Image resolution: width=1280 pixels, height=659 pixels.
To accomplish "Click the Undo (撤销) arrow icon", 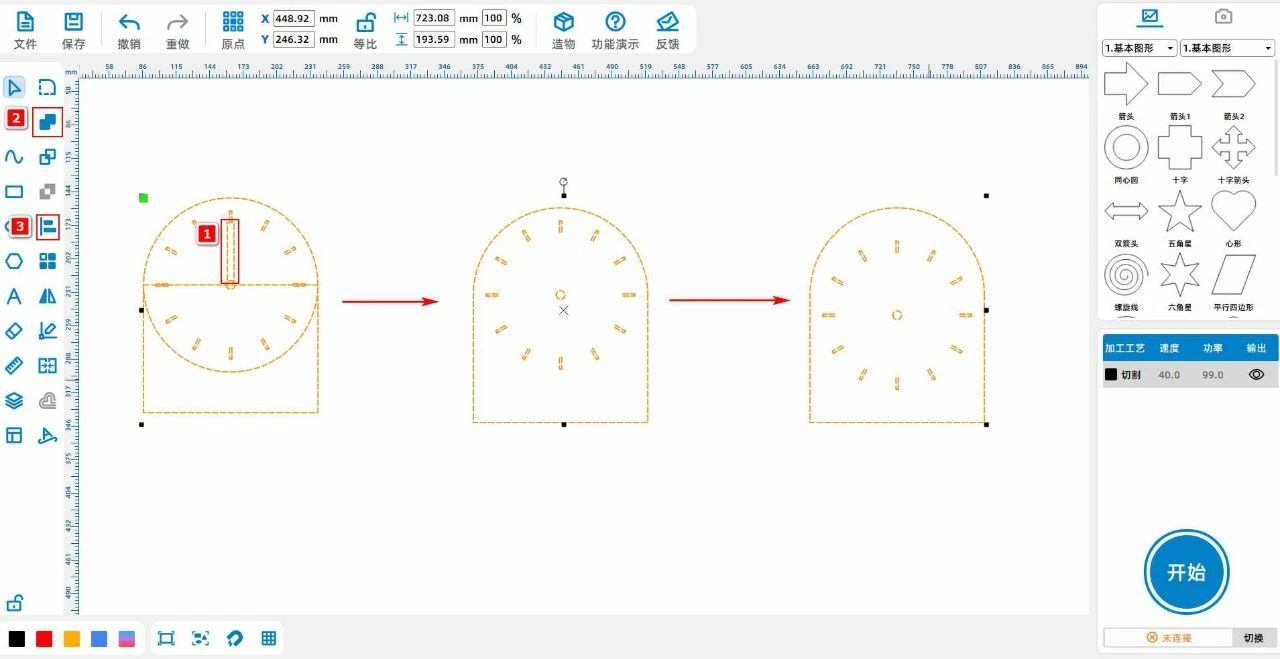I will tap(129, 23).
